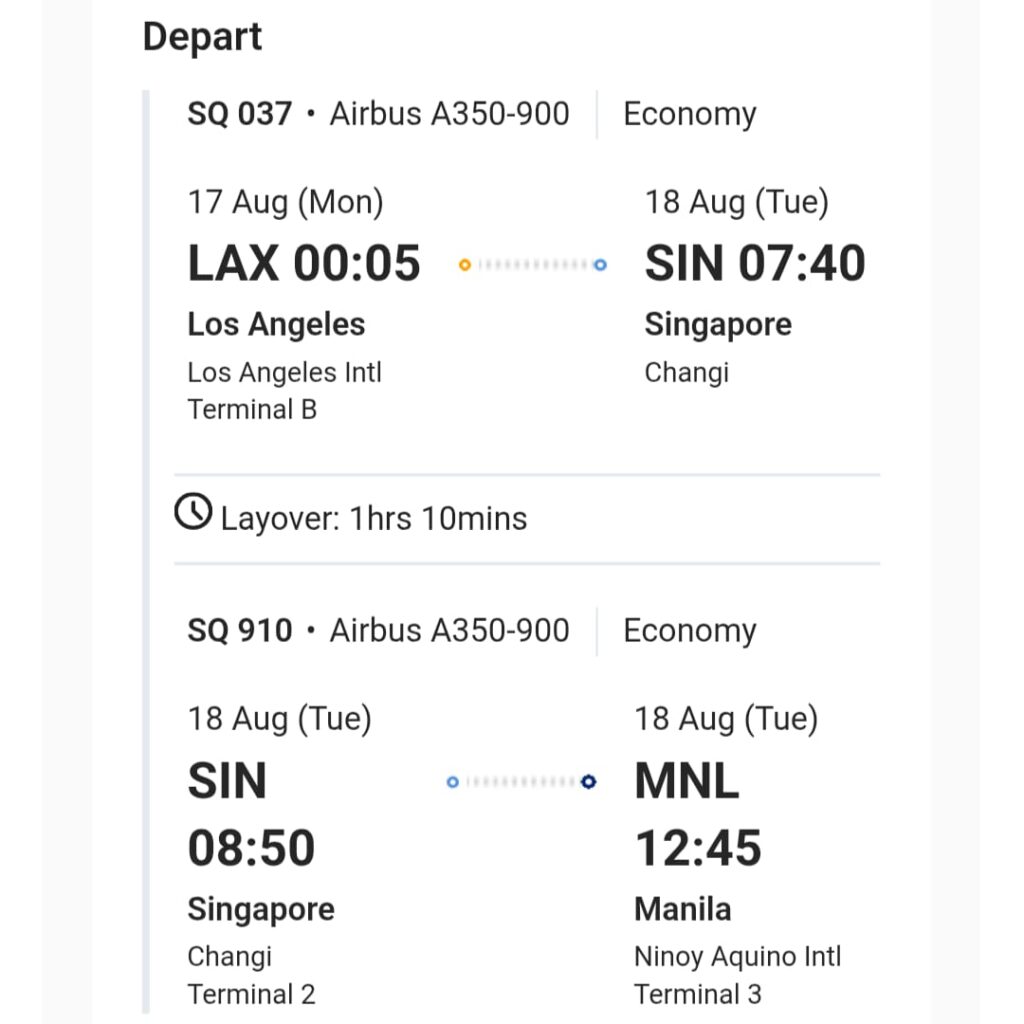Select the Depart section heading
1024x1024 pixels.
[202, 37]
